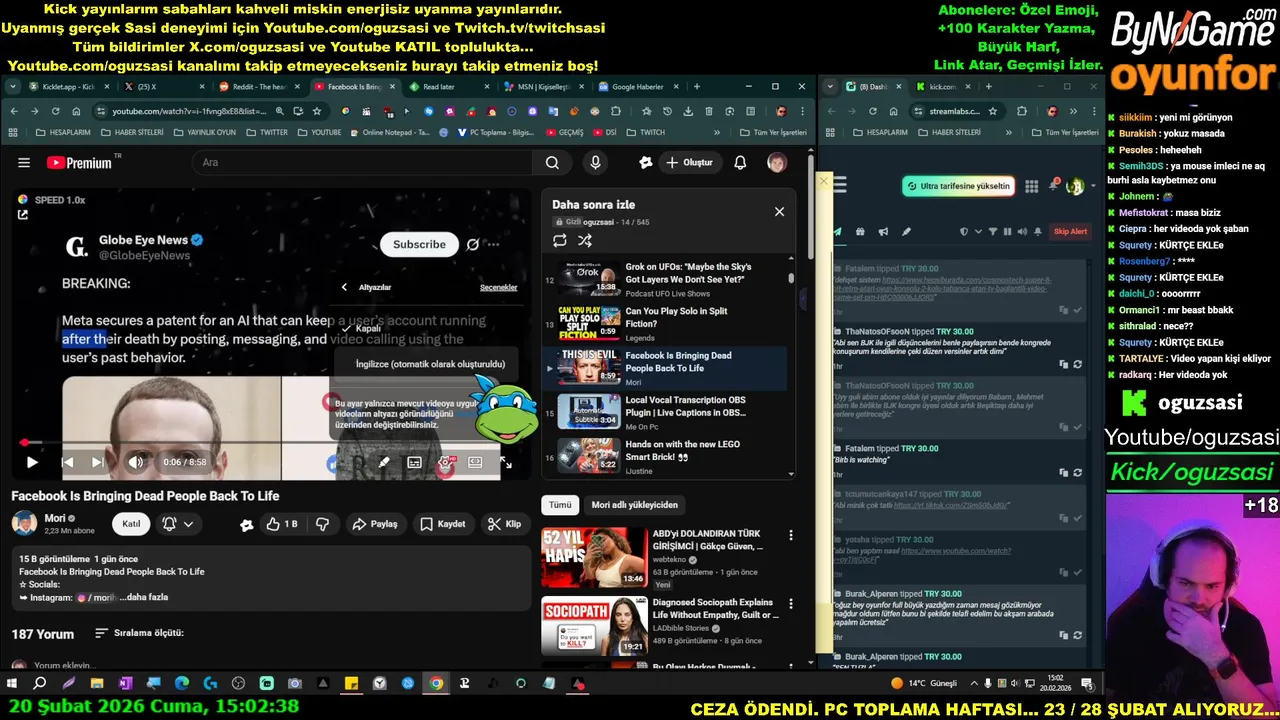The height and width of the screenshot is (720, 1280).
Task: Open options for Diagnosed Sociopath video
Action: (790, 604)
